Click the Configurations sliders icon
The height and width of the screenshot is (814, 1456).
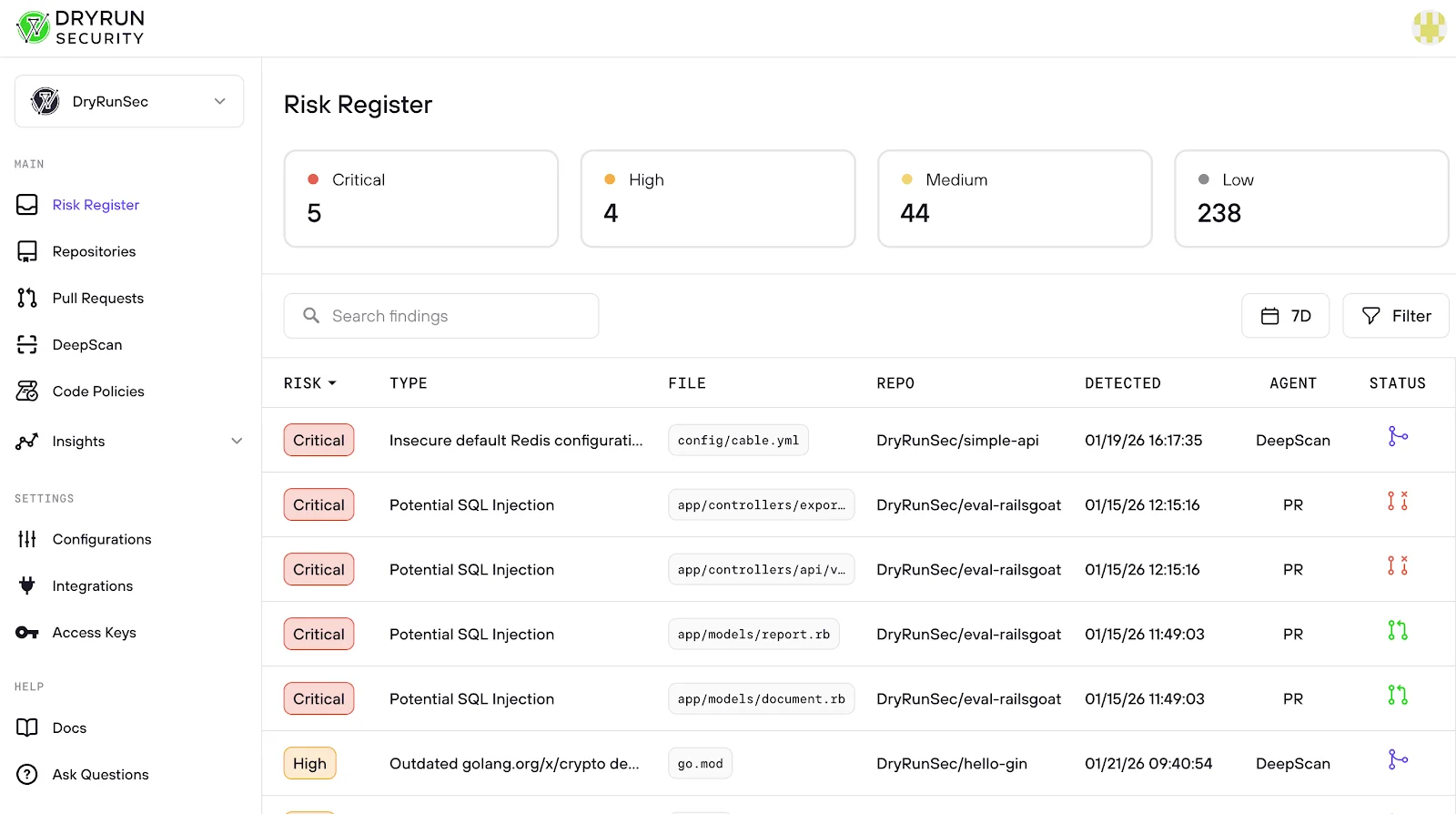click(x=27, y=539)
